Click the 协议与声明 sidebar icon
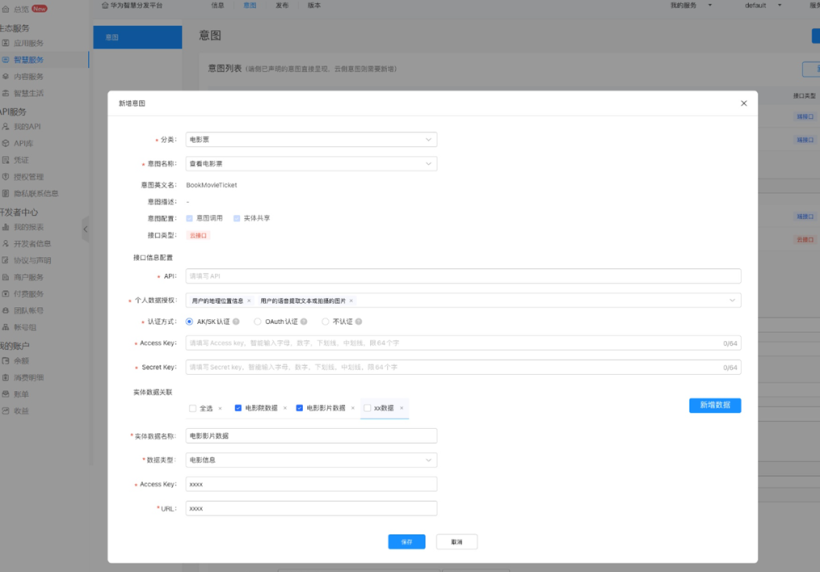This screenshot has height=572, width=820. [6, 260]
